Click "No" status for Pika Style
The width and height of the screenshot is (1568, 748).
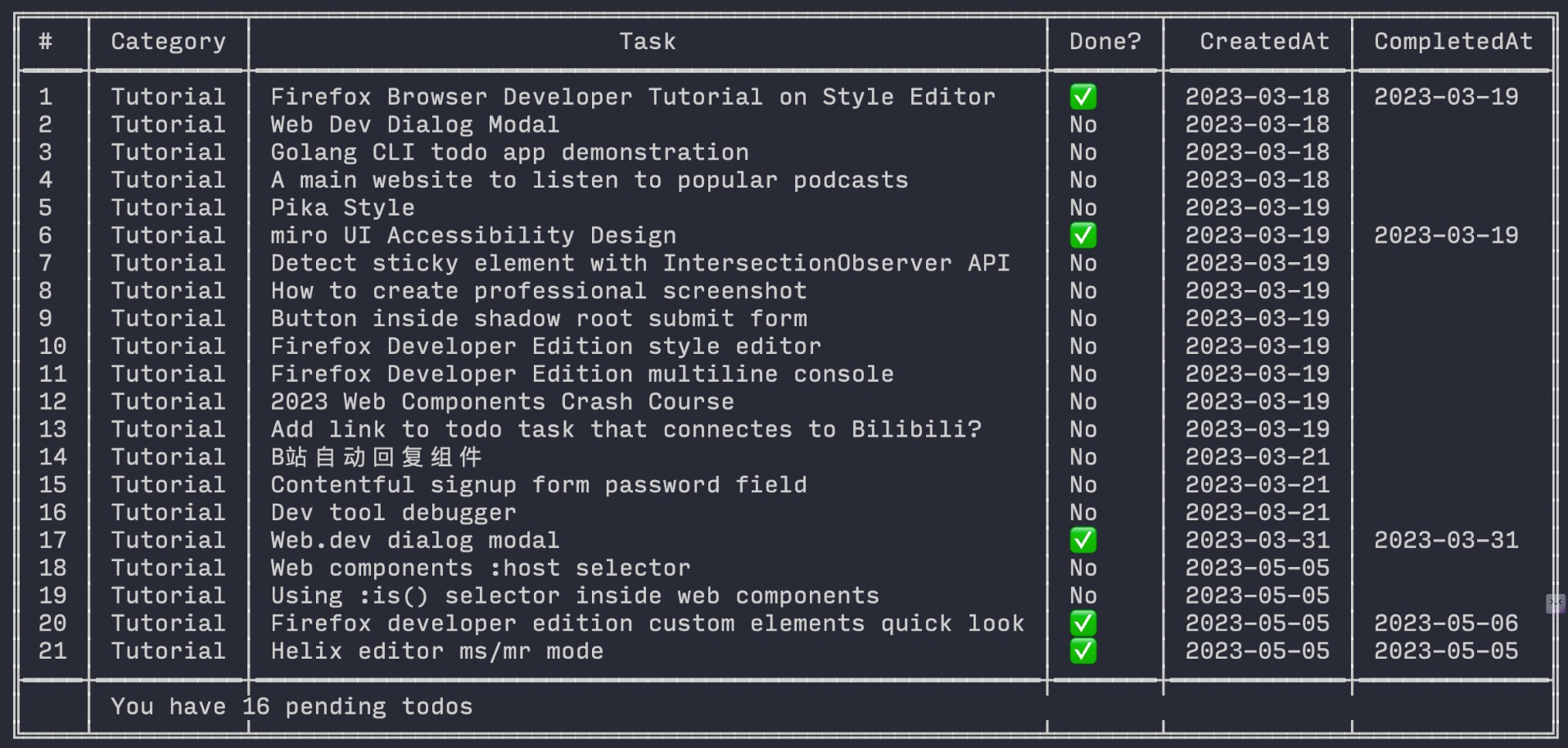1083,208
